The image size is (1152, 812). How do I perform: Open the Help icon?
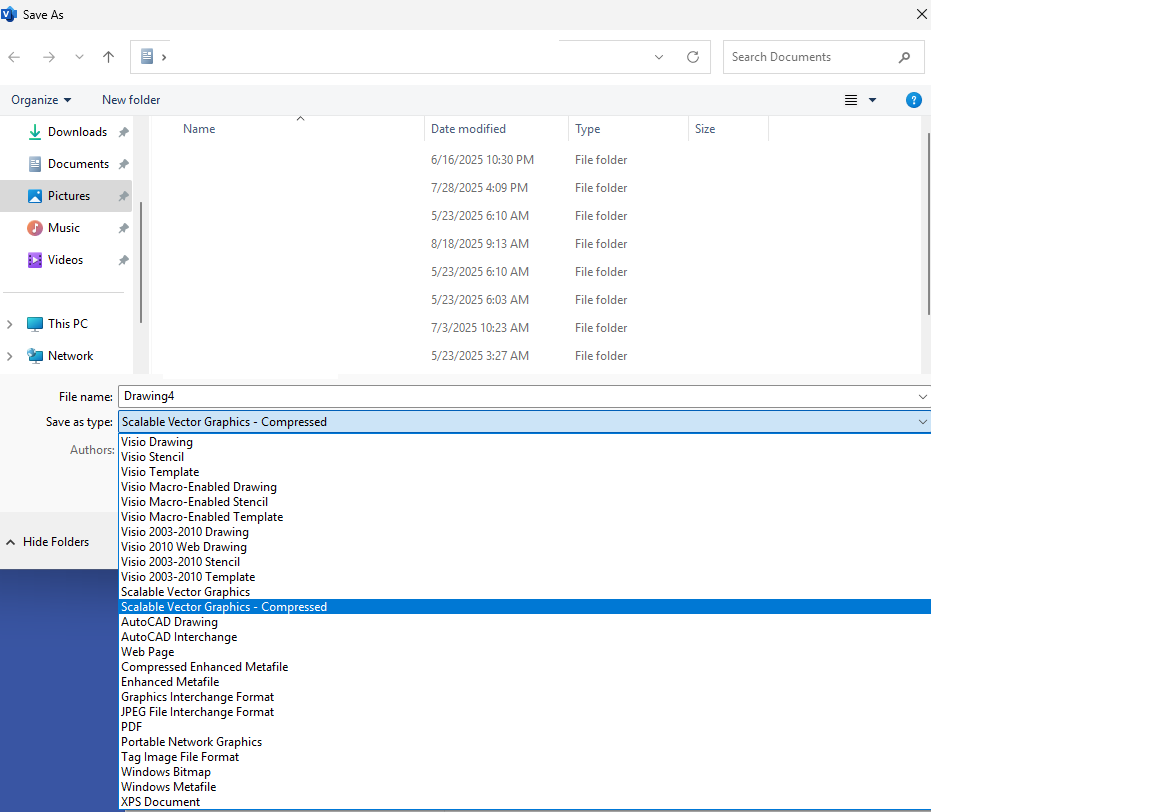tap(914, 101)
